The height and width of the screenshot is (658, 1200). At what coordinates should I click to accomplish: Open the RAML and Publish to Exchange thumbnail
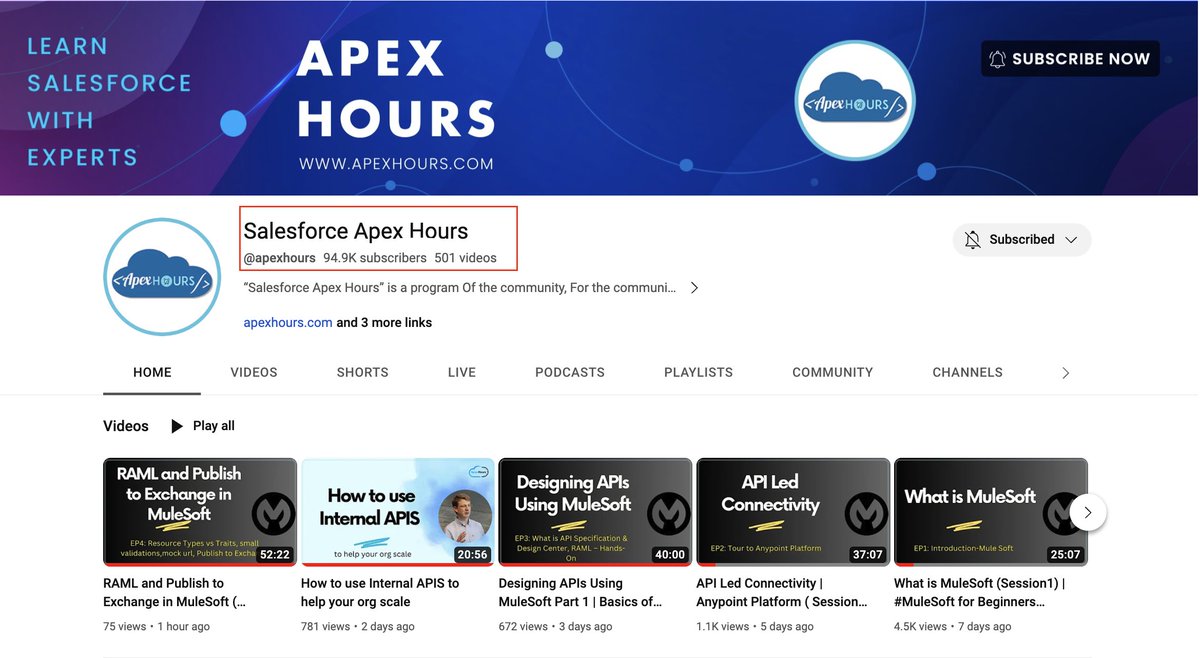pyautogui.click(x=200, y=512)
